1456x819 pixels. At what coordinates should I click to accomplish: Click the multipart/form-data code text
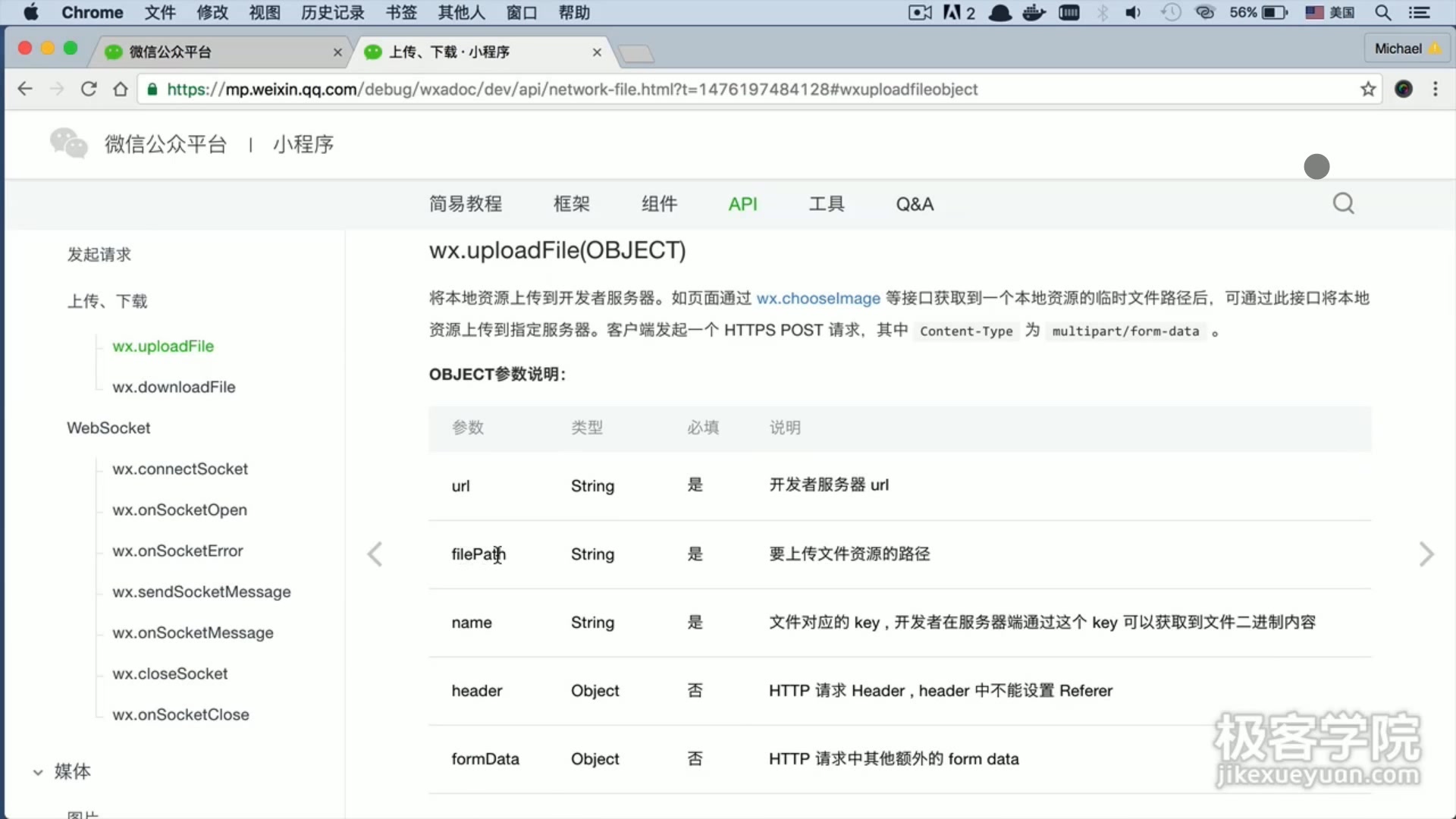click(x=1125, y=331)
